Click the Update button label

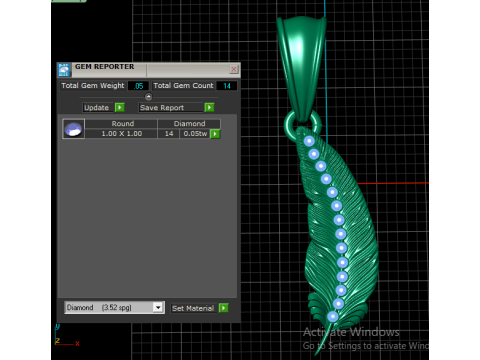[97, 108]
